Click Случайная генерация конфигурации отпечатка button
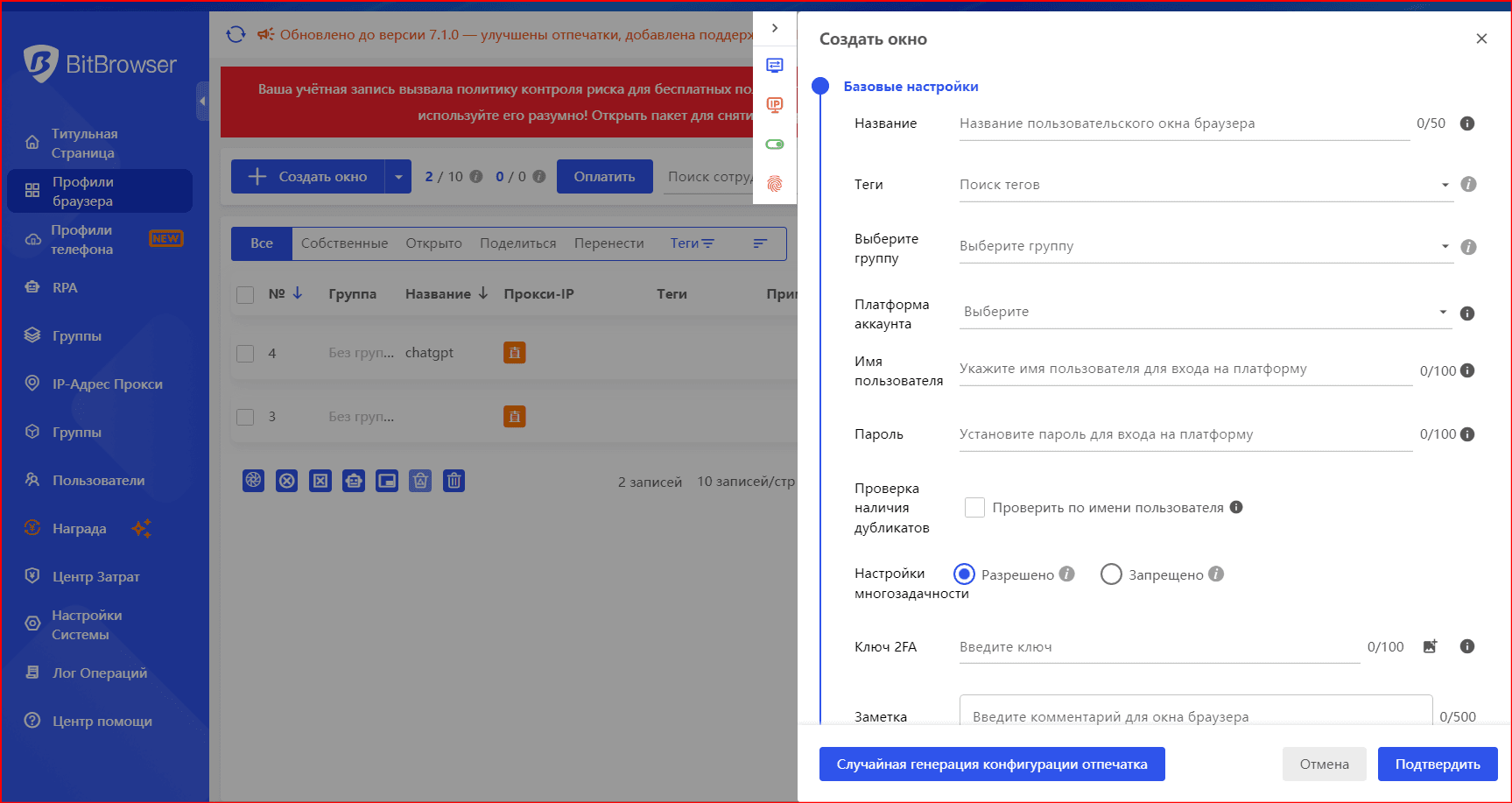The width and height of the screenshot is (1512, 803). tap(991, 764)
